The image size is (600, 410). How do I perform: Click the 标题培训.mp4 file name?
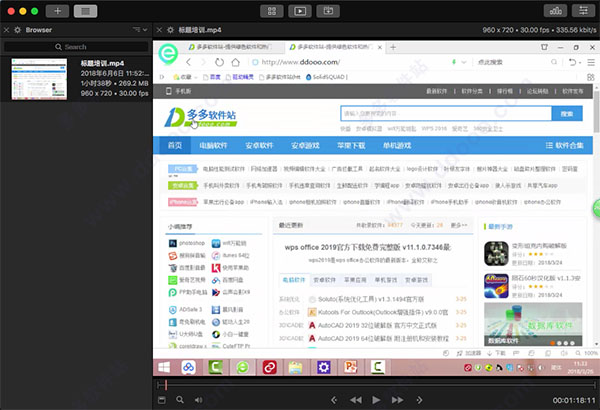click(x=102, y=64)
